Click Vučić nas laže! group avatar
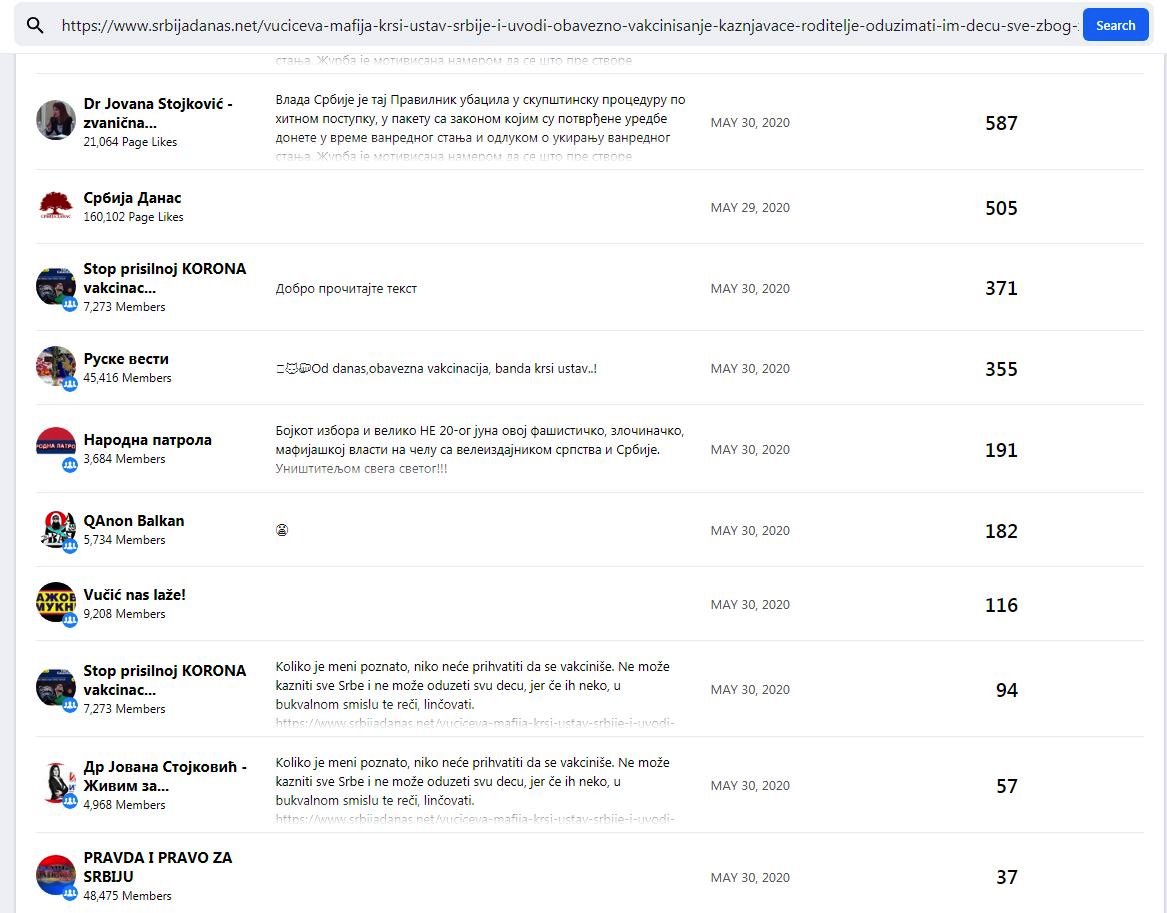The height and width of the screenshot is (913, 1167). 56,603
